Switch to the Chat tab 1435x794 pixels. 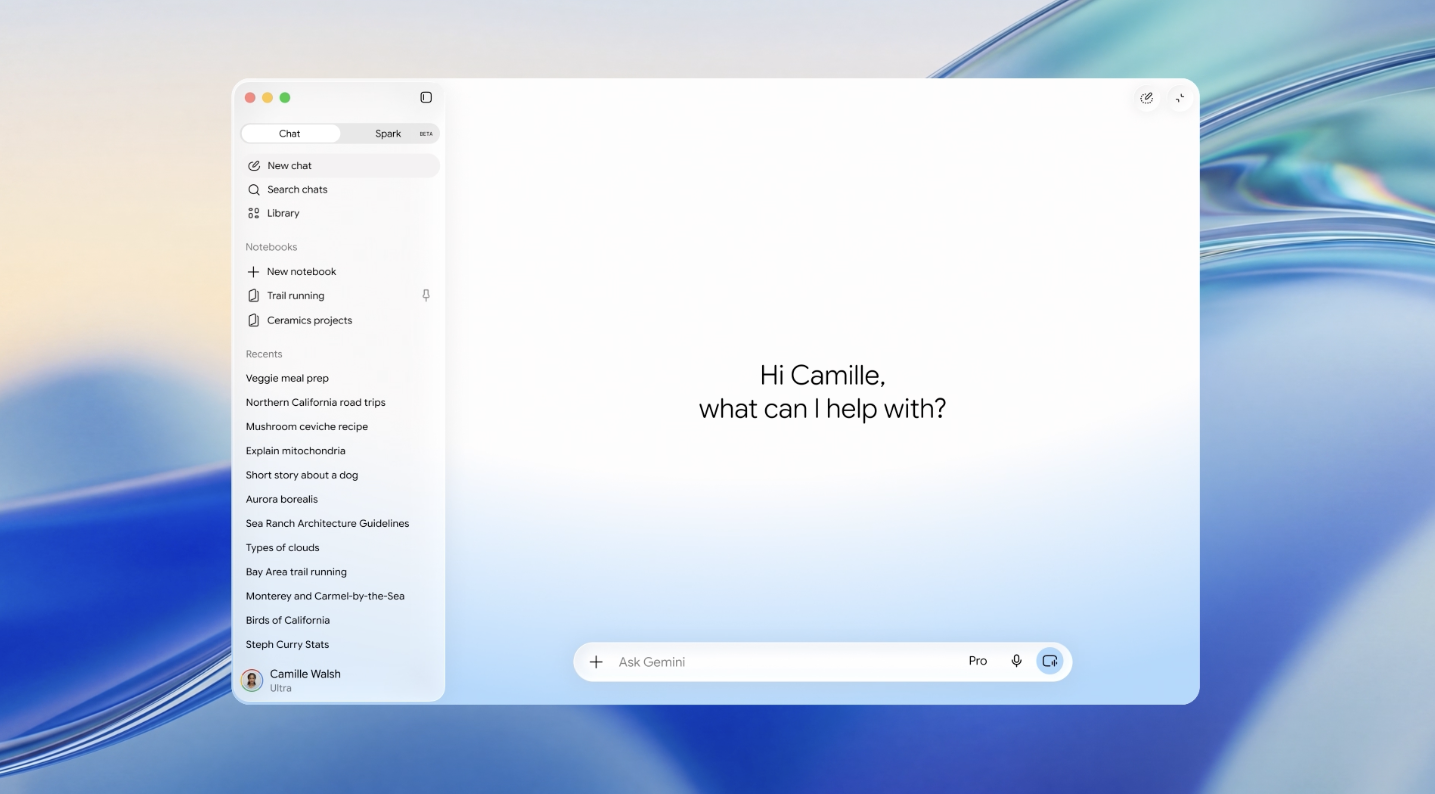[290, 134]
